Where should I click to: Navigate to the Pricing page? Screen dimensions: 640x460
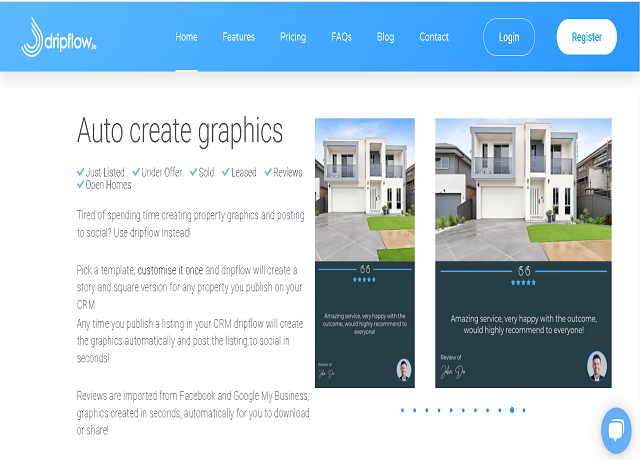point(293,37)
